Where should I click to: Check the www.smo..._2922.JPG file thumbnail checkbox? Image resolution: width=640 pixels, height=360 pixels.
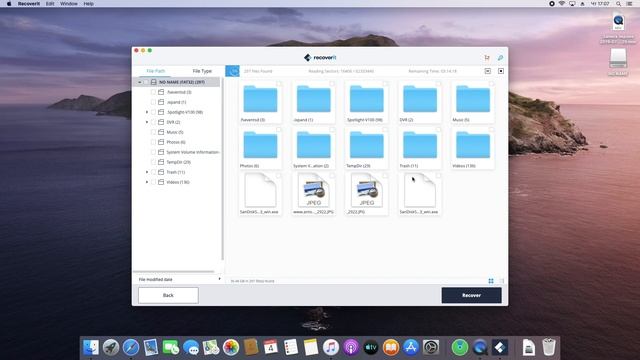click(332, 176)
